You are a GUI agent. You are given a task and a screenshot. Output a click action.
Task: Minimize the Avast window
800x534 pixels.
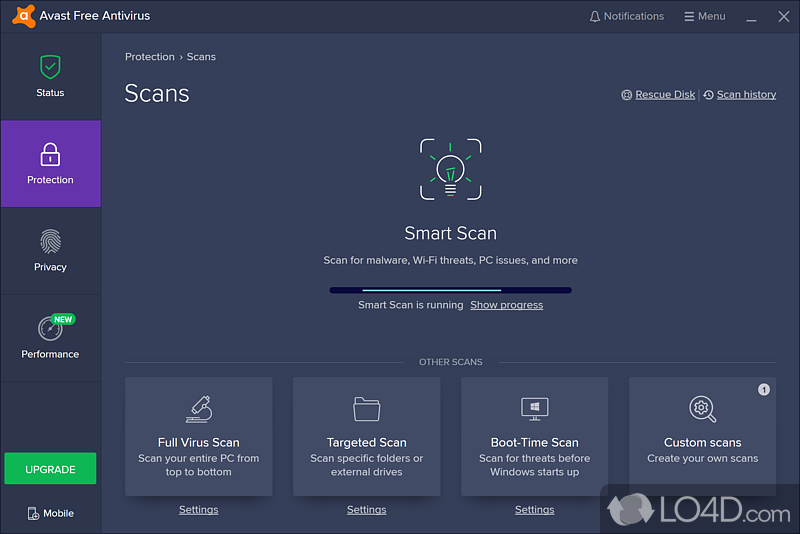tap(751, 18)
